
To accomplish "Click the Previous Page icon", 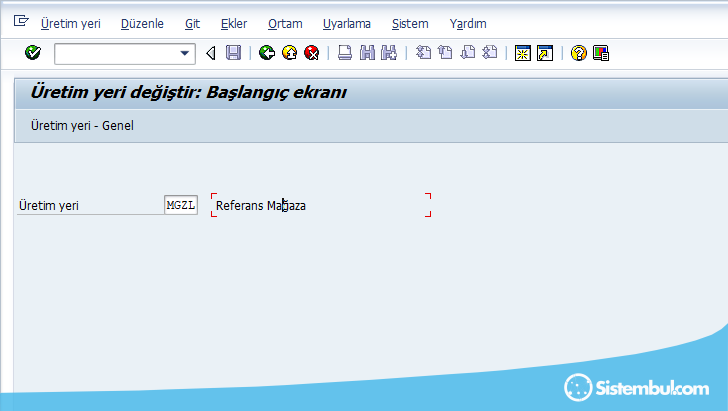I will (x=445, y=53).
